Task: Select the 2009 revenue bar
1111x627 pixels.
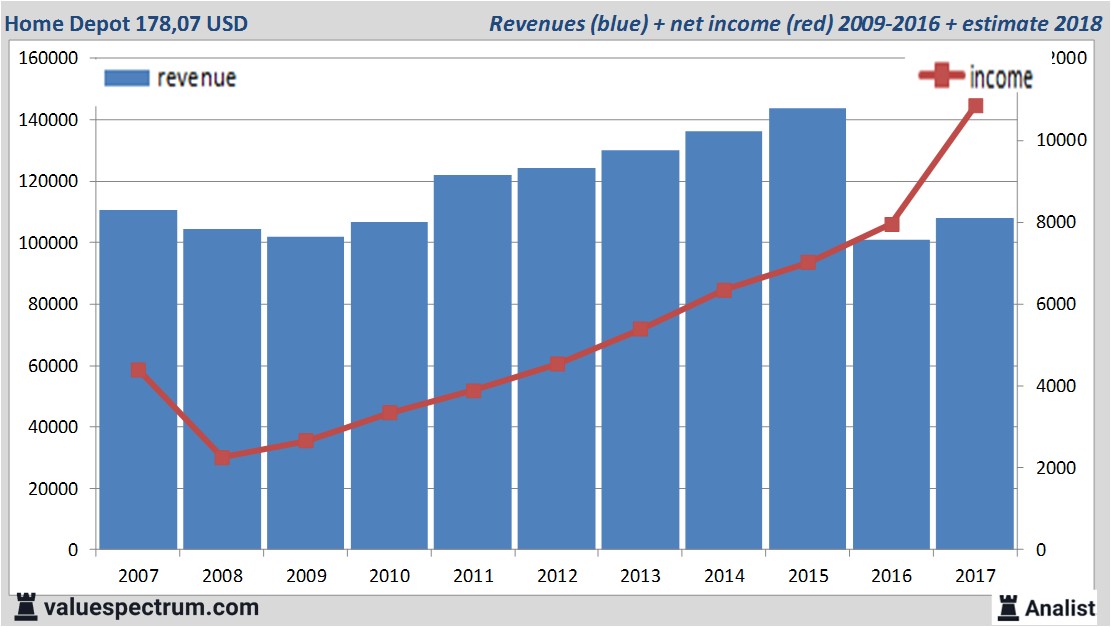Action: (305, 393)
